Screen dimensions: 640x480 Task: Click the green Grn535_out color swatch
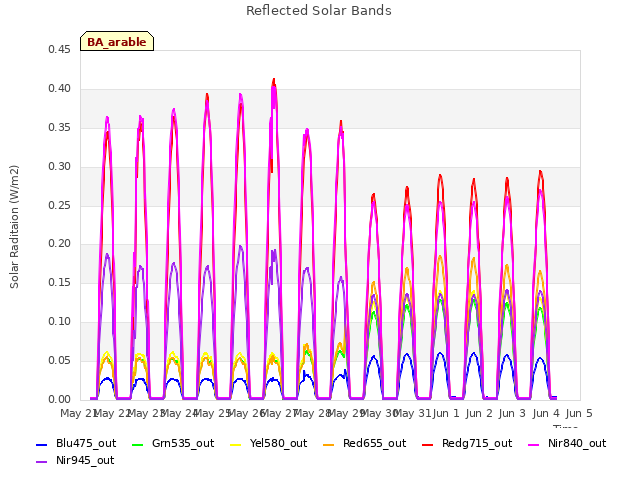click(x=138, y=444)
